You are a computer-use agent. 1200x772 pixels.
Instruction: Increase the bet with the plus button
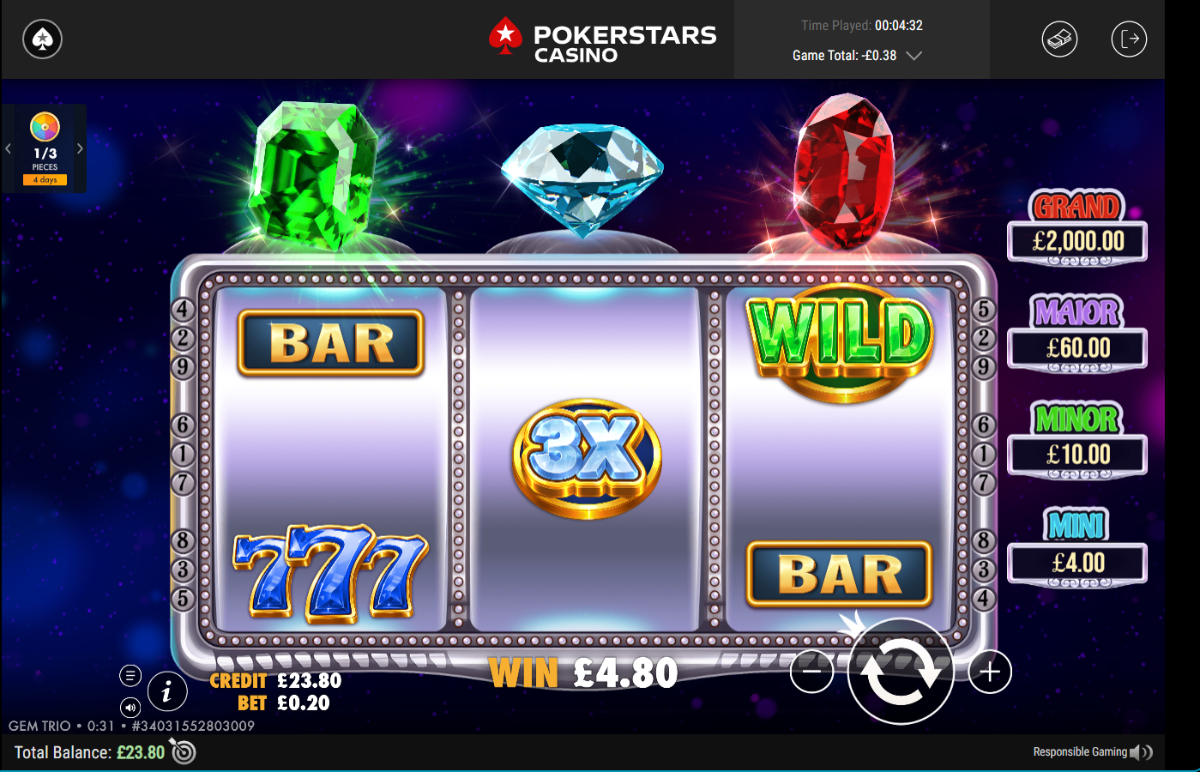(x=990, y=672)
